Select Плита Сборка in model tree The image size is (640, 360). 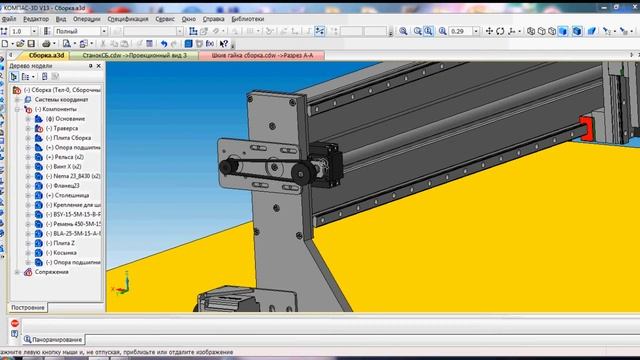point(68,138)
